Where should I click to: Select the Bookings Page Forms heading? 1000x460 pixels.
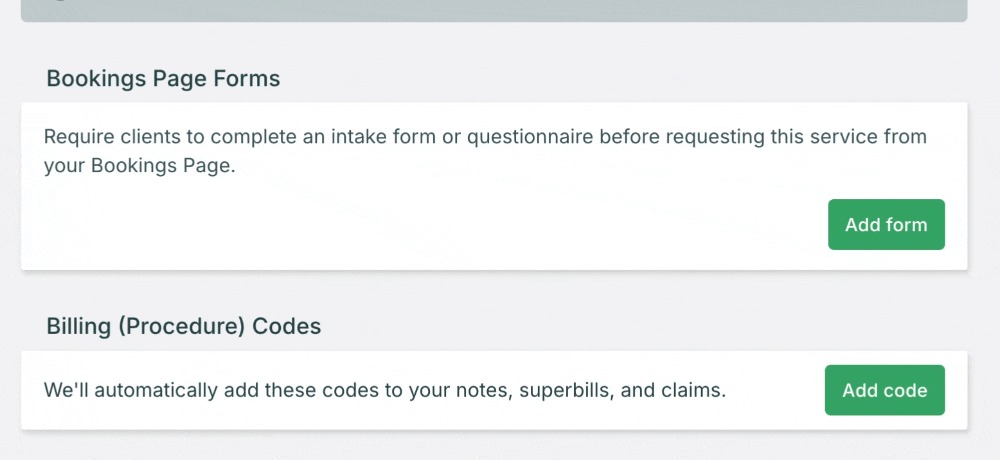click(163, 79)
